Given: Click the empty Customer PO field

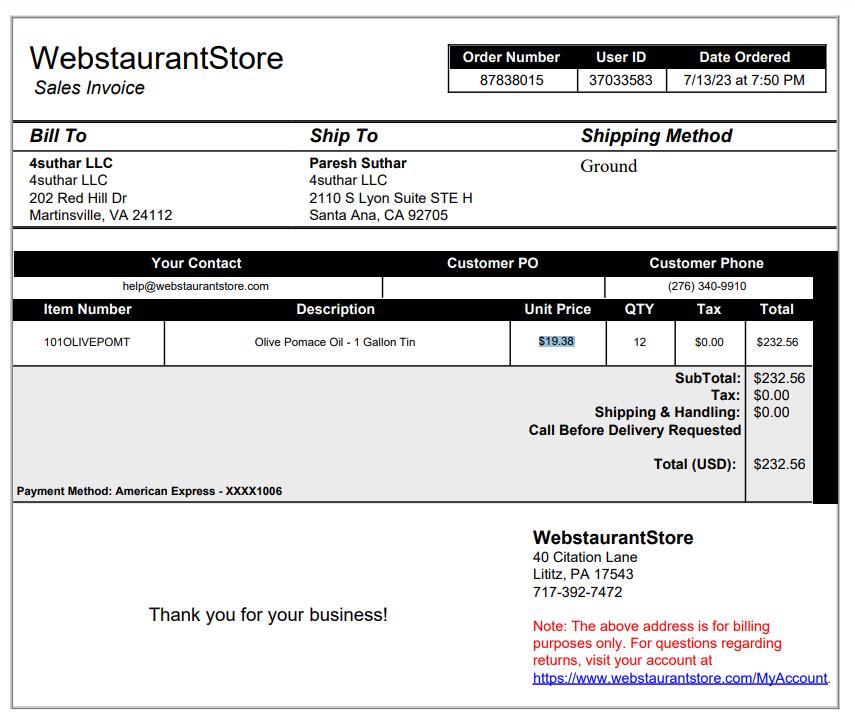Looking at the screenshot, I should click(493, 287).
